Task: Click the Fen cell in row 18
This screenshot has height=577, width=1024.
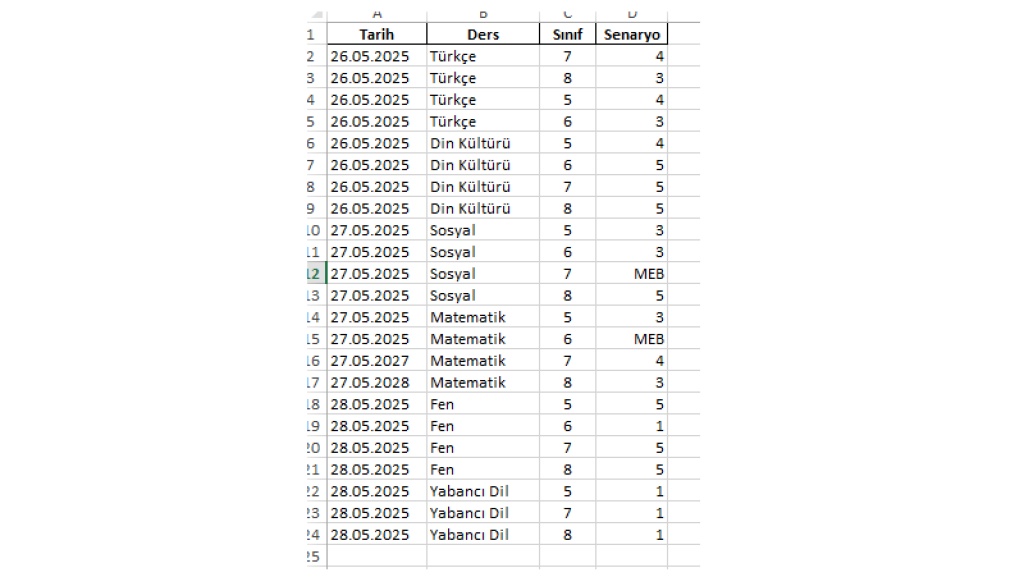Action: point(483,404)
